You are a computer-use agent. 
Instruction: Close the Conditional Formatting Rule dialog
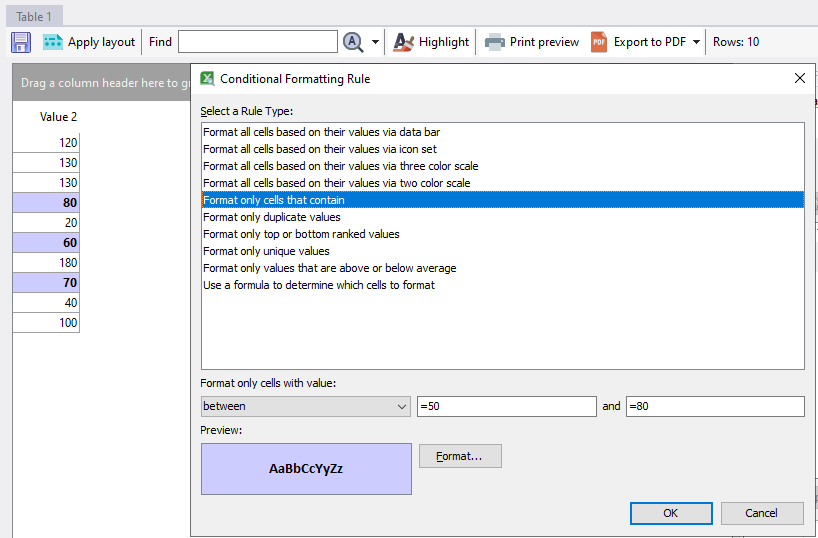pyautogui.click(x=799, y=78)
